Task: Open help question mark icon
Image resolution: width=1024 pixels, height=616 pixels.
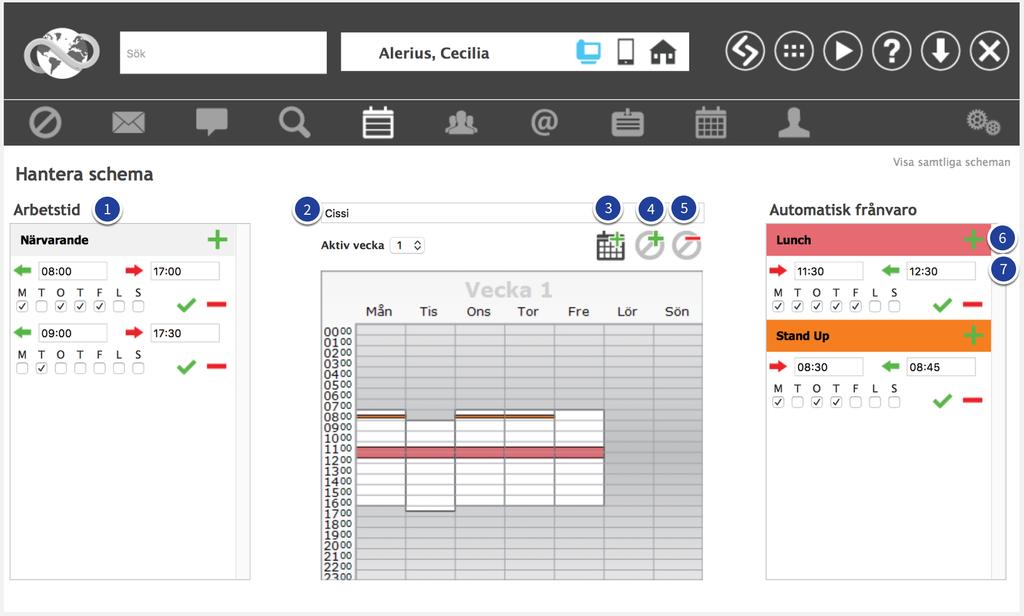Action: tap(891, 51)
